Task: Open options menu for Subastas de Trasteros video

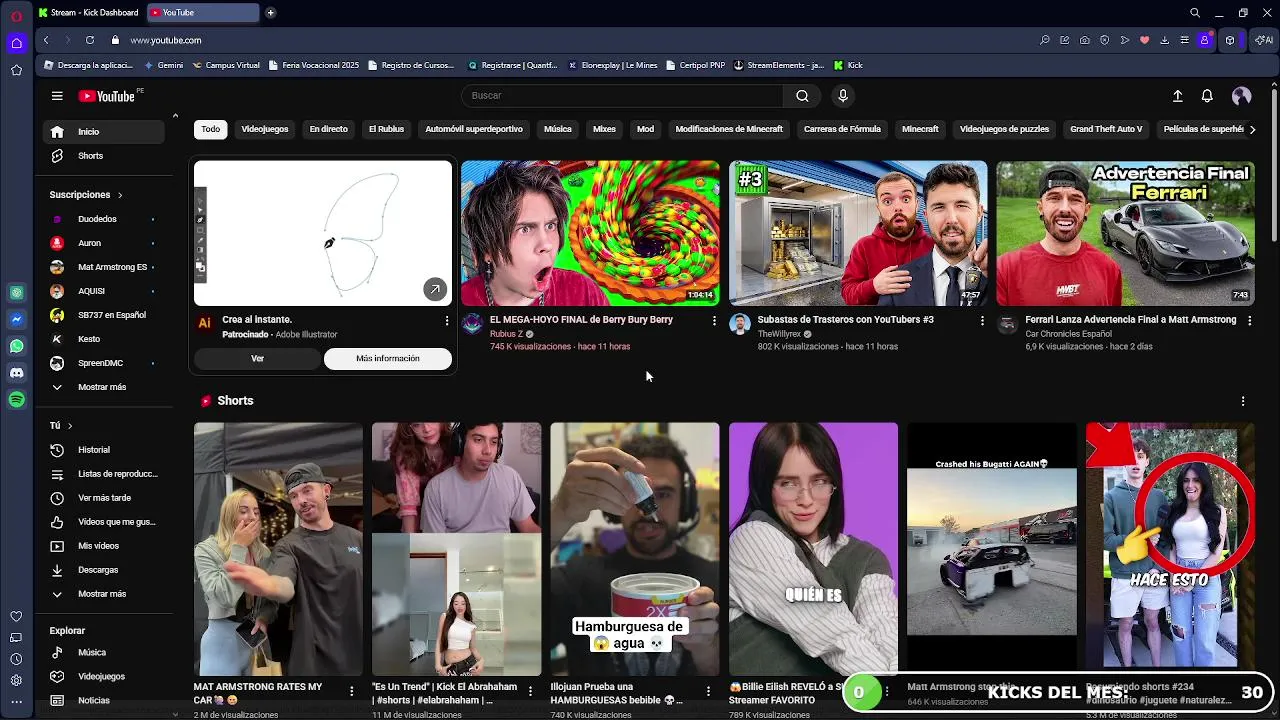Action: pyautogui.click(x=982, y=321)
